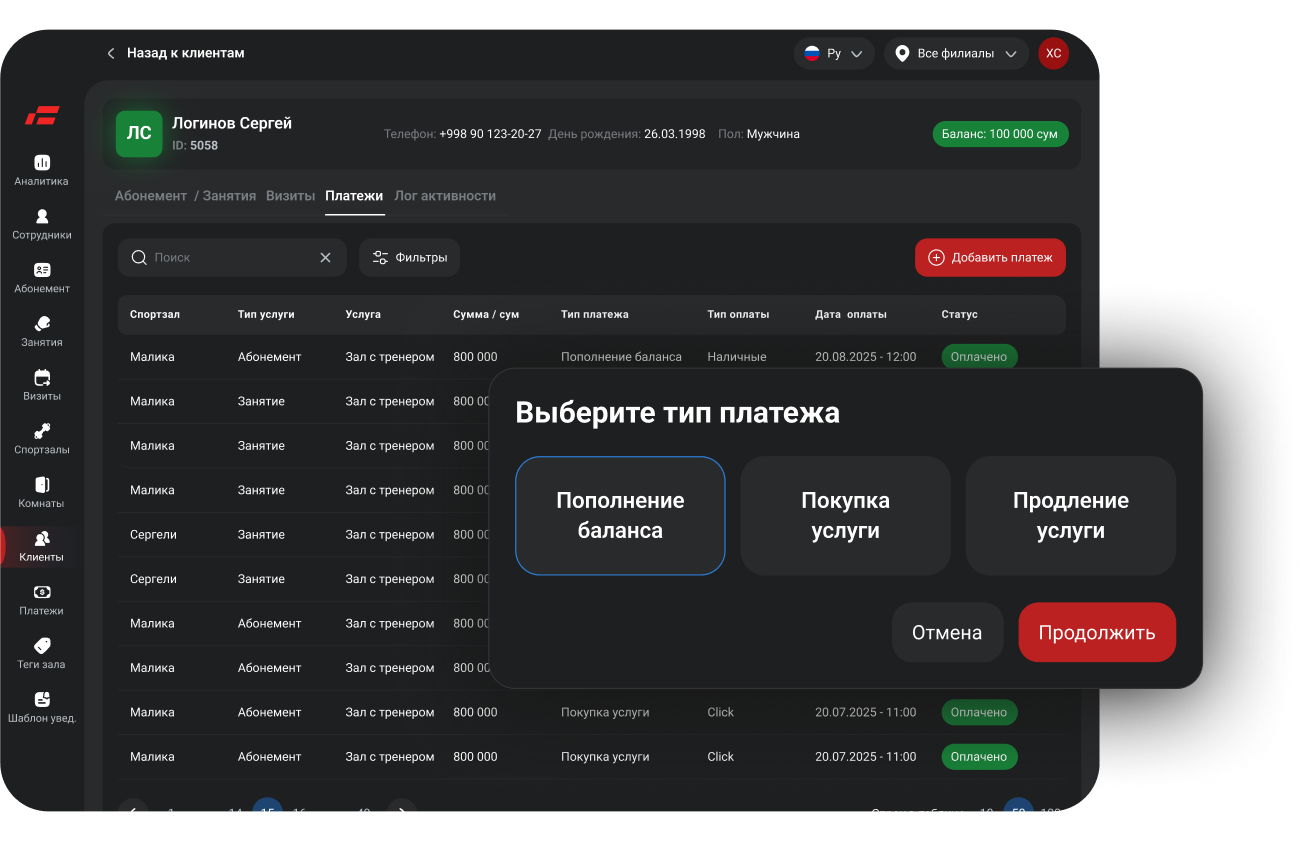Click the Отмена button
This screenshot has width=1304, height=842.
point(947,633)
